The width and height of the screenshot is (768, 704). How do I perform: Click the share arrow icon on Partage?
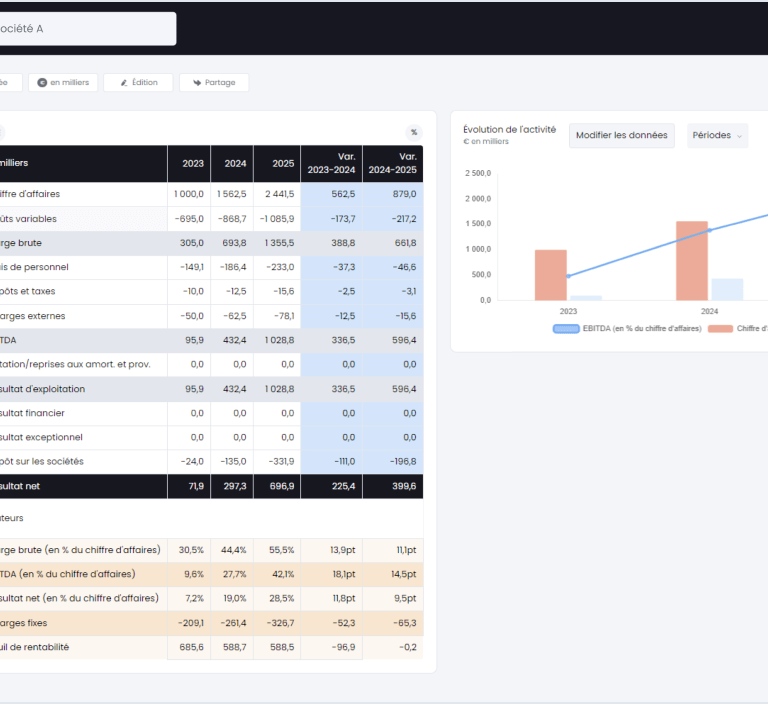pos(197,83)
